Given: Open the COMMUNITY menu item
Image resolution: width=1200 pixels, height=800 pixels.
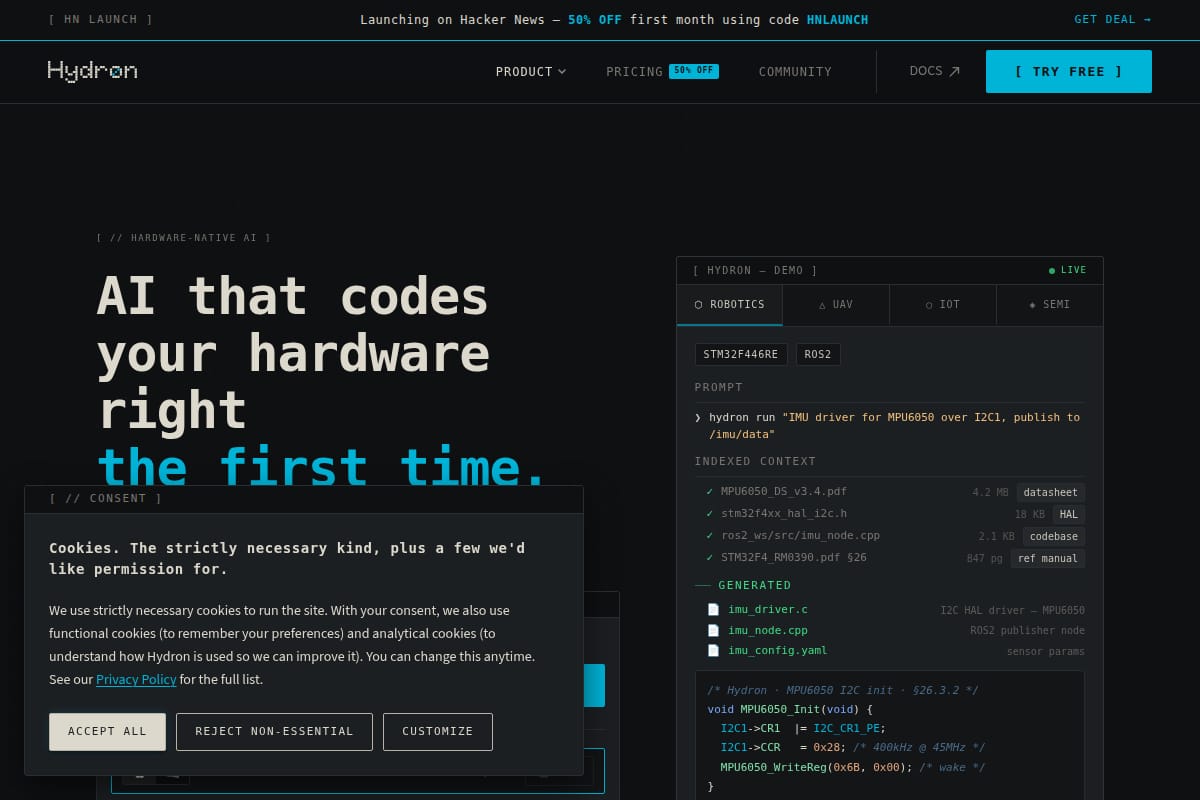Looking at the screenshot, I should tap(795, 71).
